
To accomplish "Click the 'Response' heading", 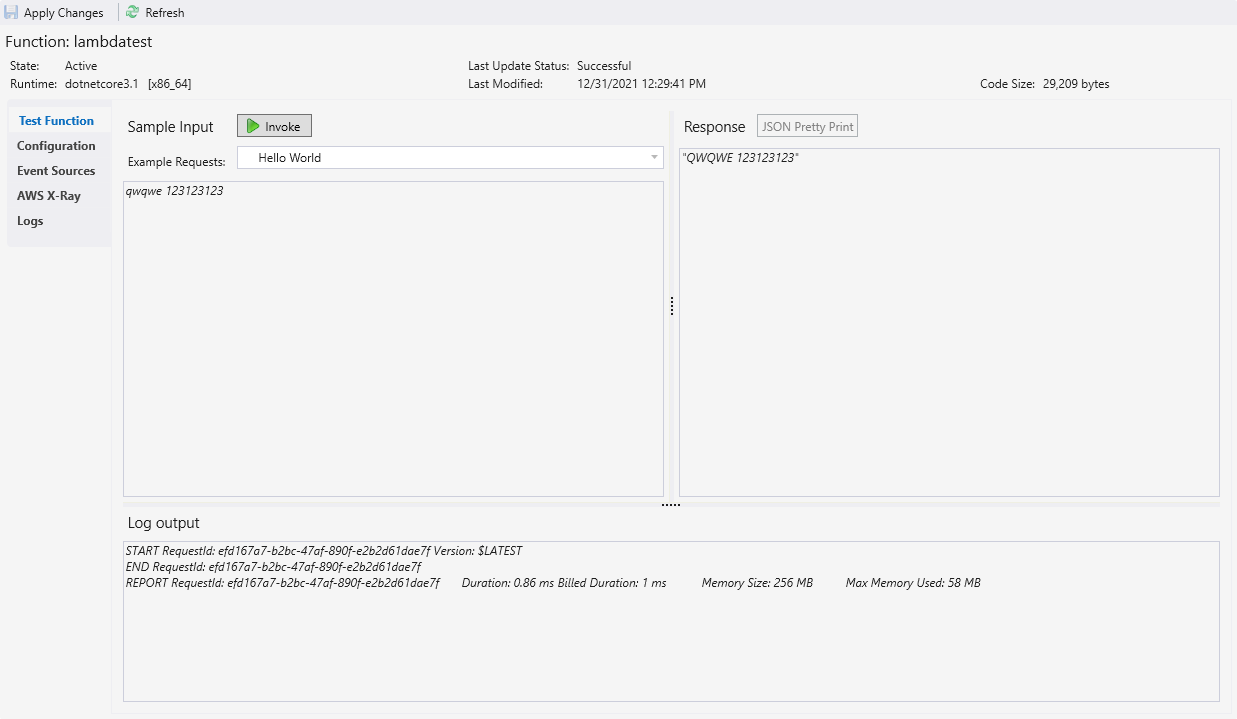I will [714, 127].
